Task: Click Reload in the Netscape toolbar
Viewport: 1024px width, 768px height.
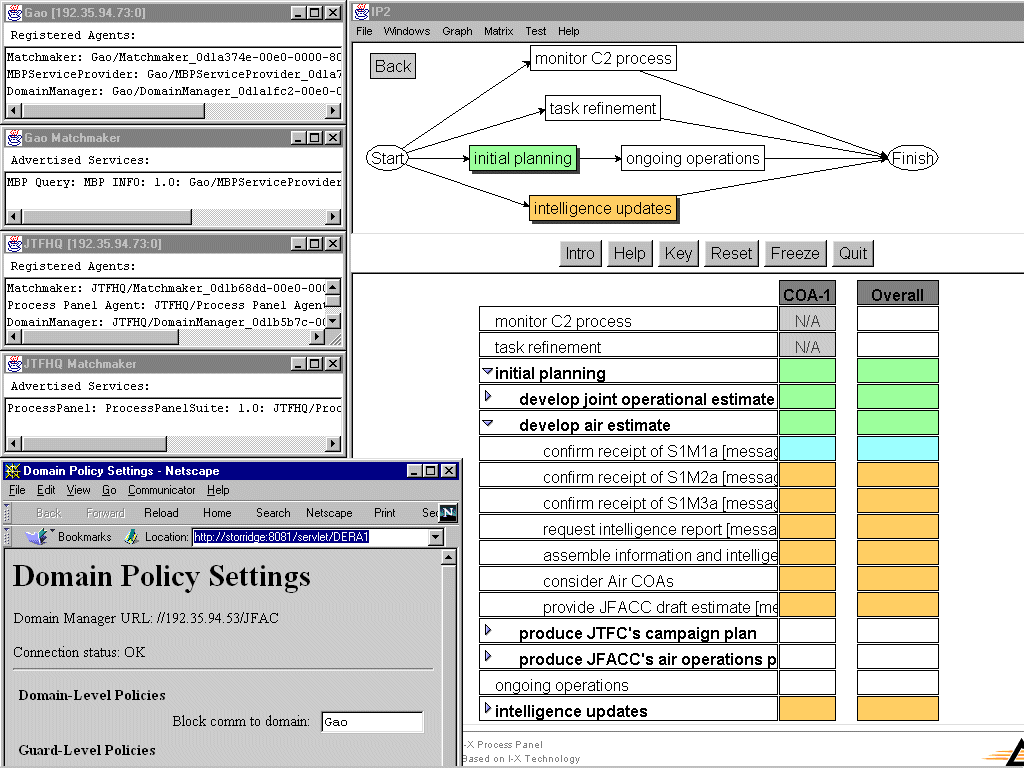Action: (x=161, y=513)
